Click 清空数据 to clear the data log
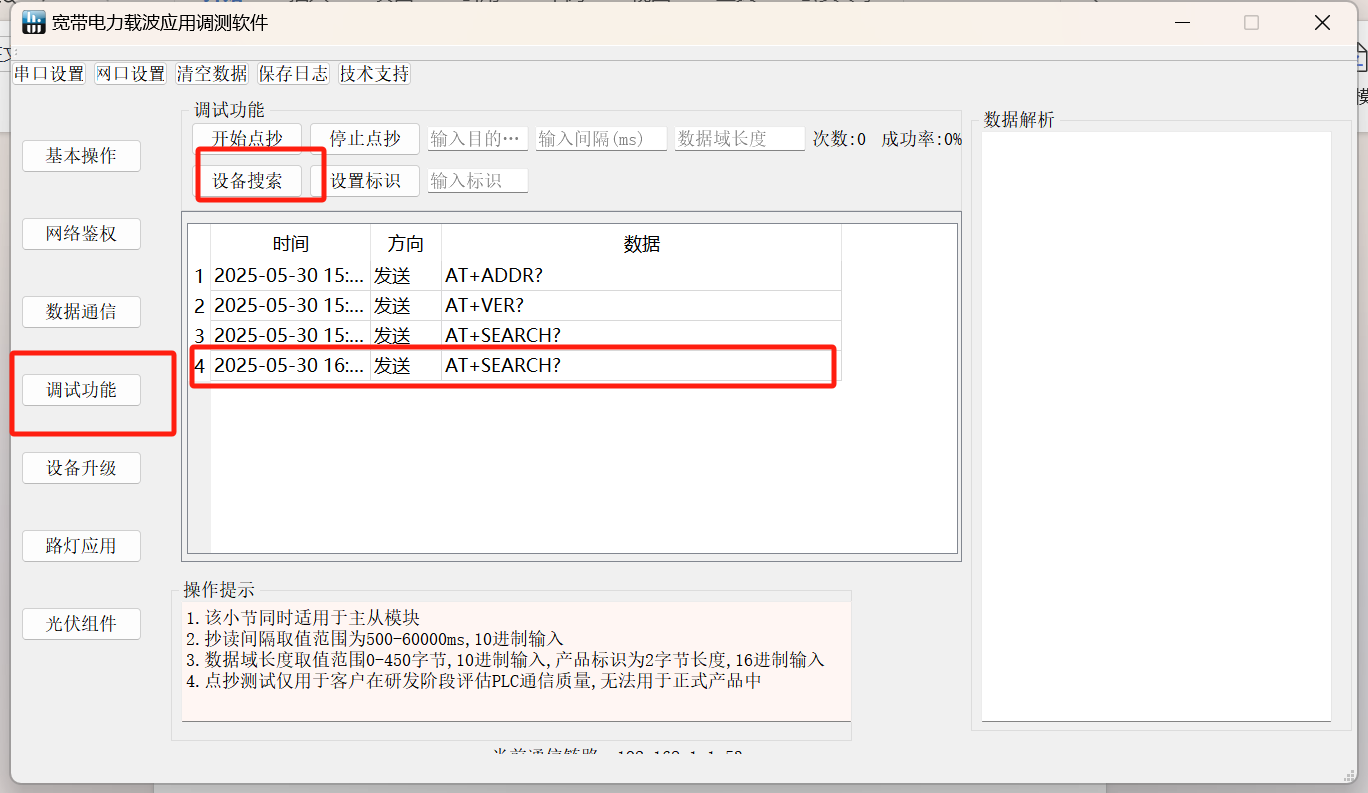 point(211,73)
